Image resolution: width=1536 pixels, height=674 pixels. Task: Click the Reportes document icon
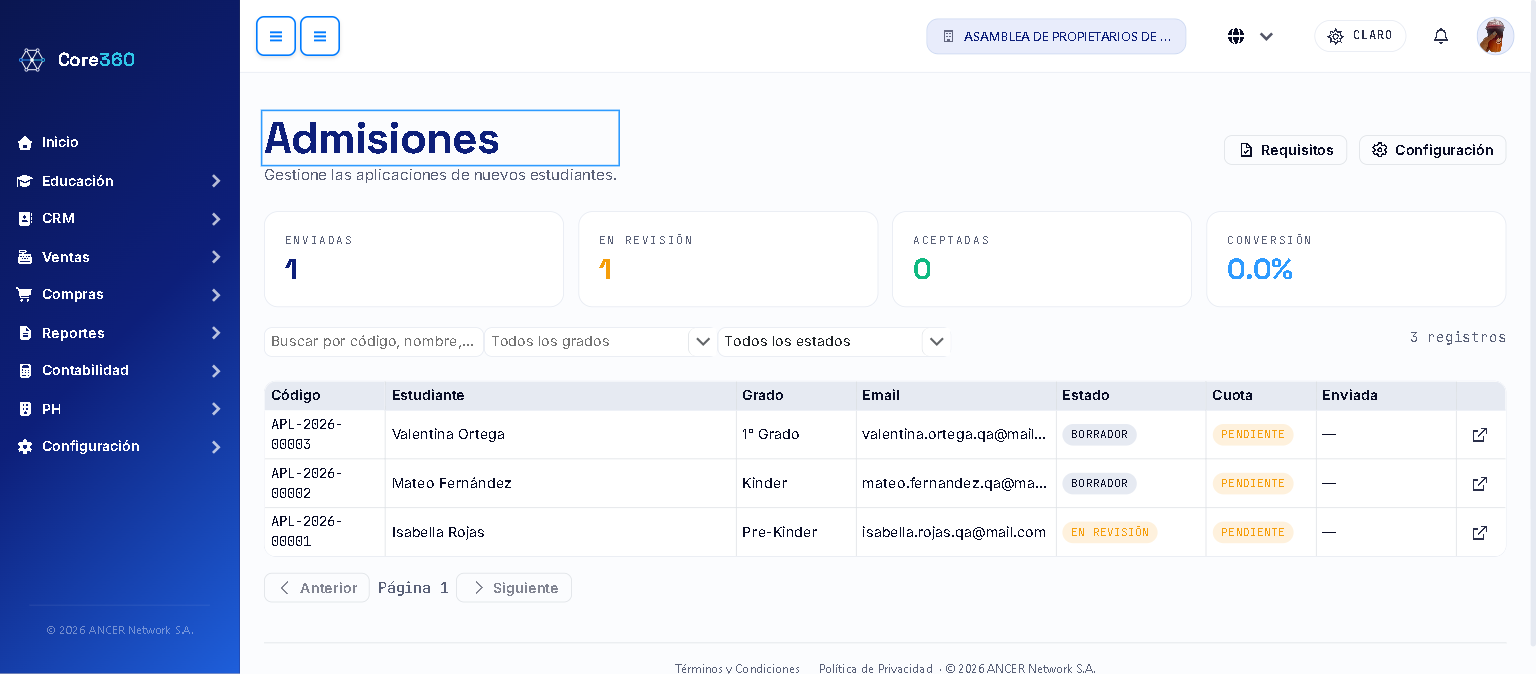(x=25, y=333)
